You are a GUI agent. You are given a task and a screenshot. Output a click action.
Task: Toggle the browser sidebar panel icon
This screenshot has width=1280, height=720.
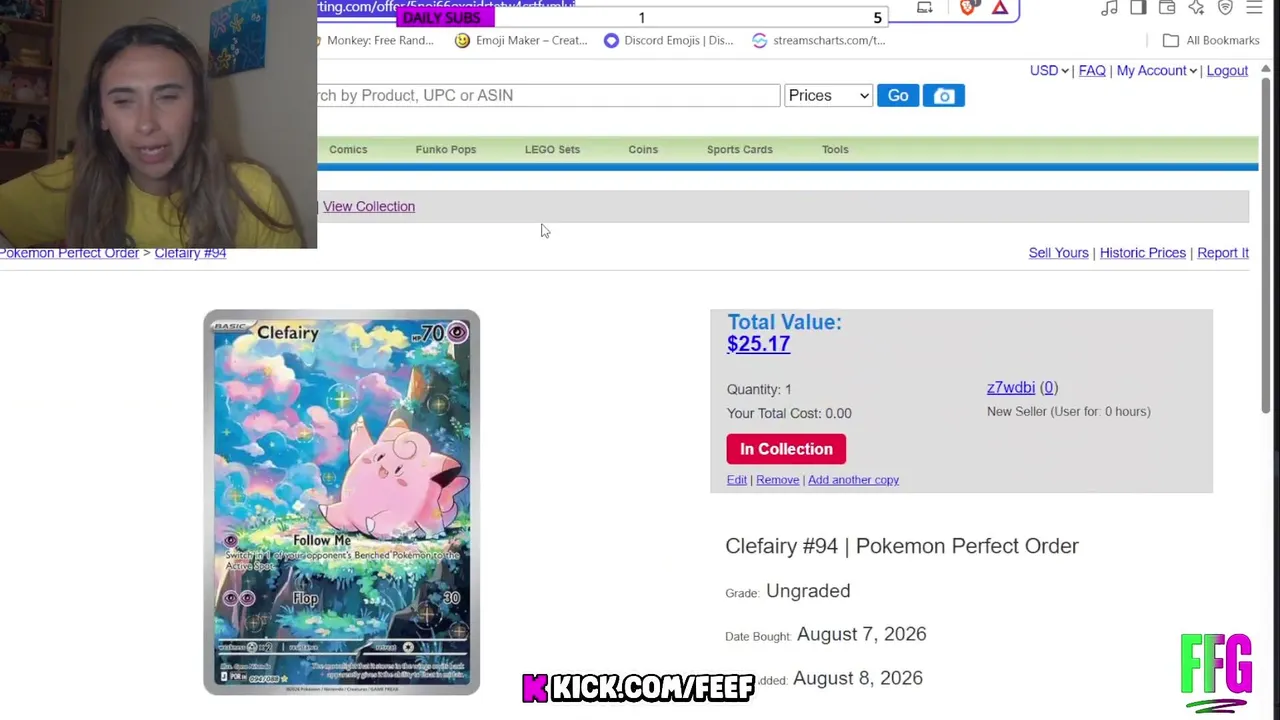[1138, 8]
